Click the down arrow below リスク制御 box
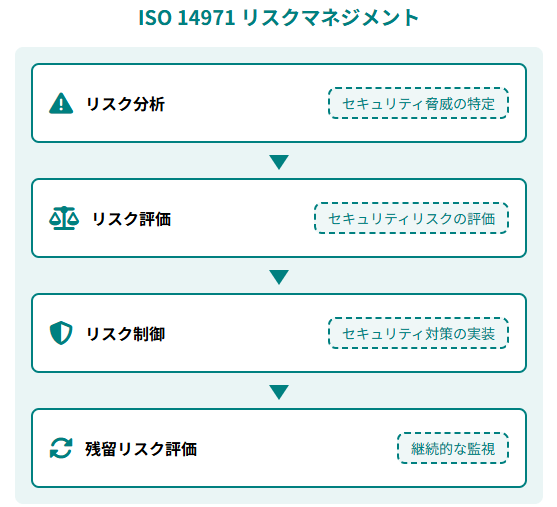 click(x=279, y=392)
